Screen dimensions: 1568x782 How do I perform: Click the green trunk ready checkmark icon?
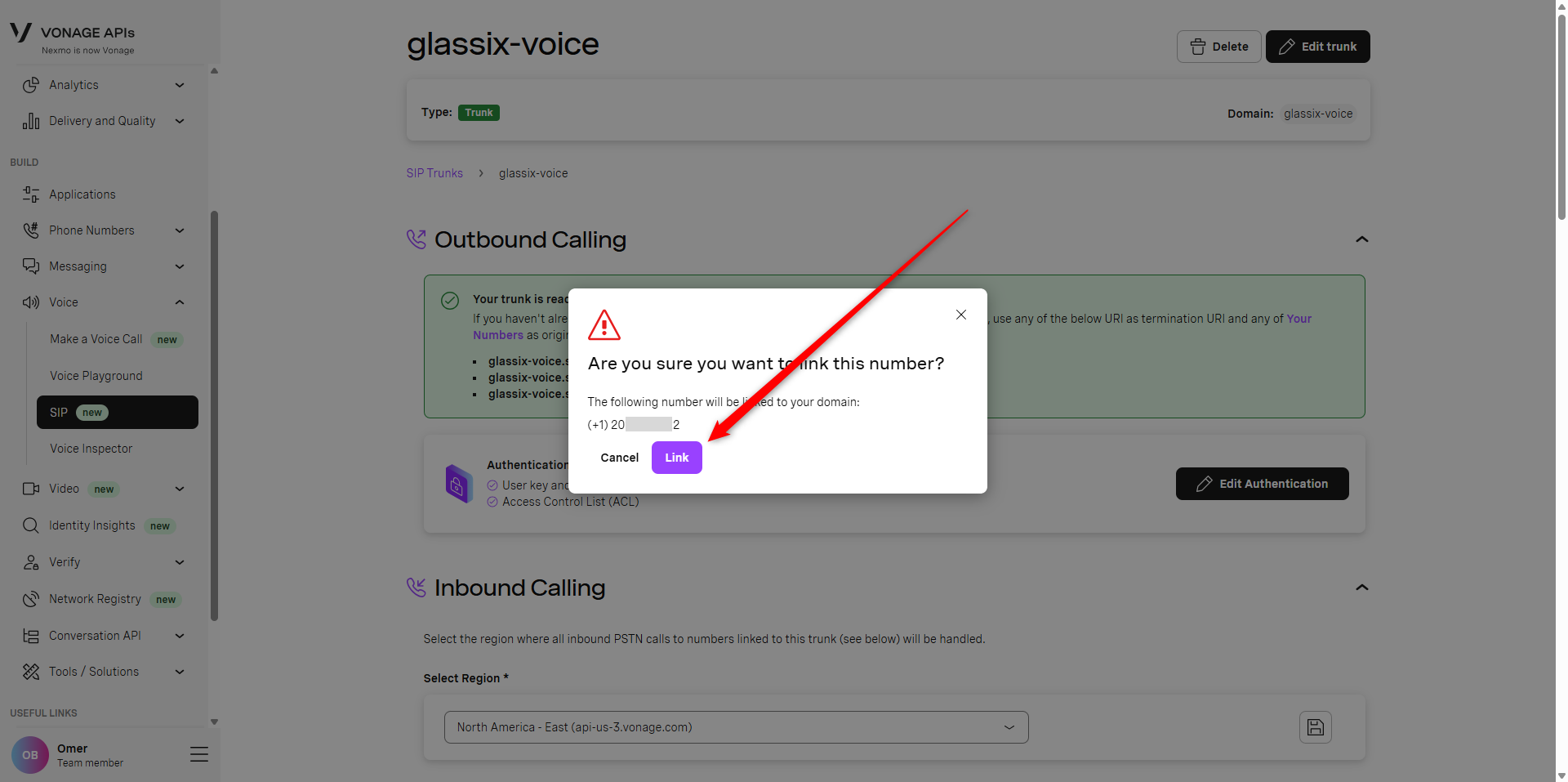[450, 301]
